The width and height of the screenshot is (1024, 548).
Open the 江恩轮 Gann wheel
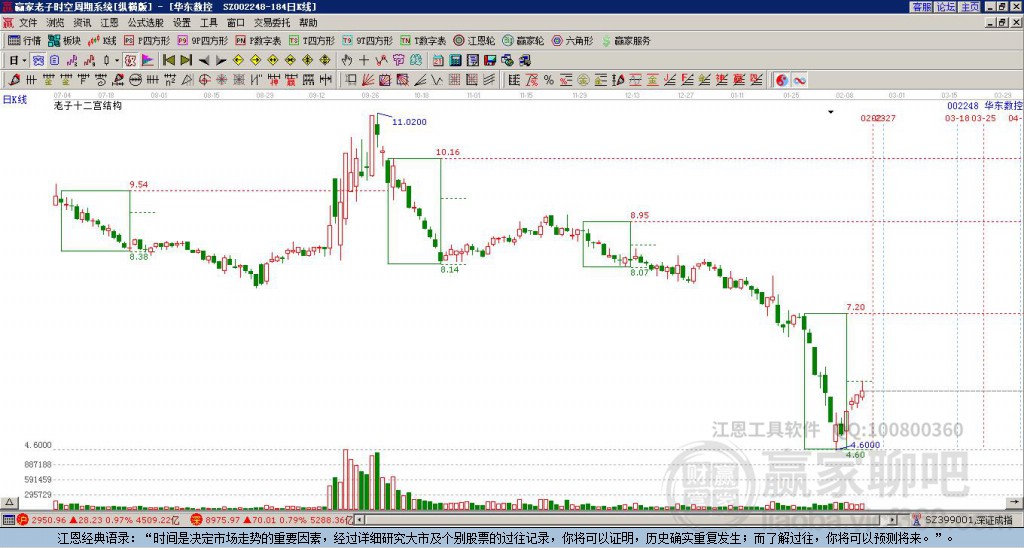pyautogui.click(x=474, y=40)
